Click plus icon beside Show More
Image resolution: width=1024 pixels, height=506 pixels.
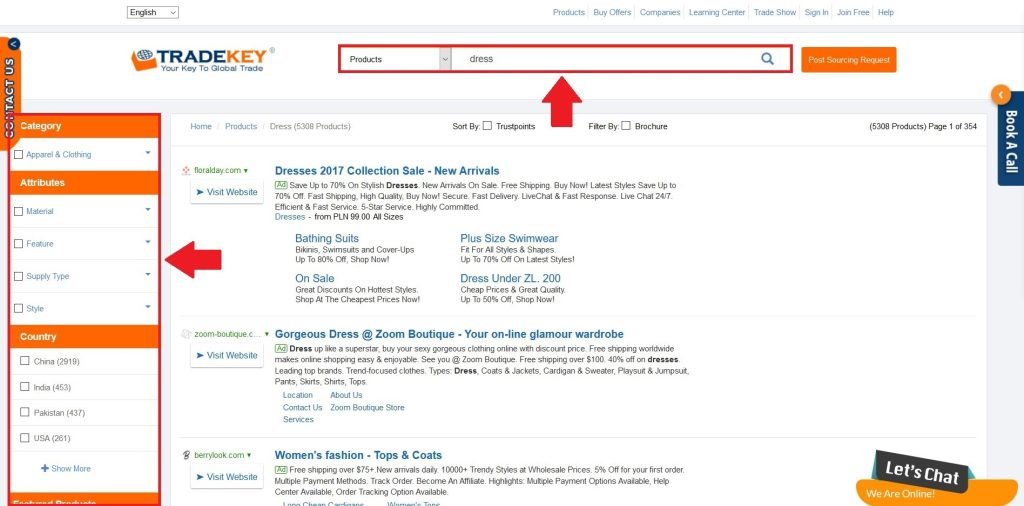pyautogui.click(x=45, y=468)
